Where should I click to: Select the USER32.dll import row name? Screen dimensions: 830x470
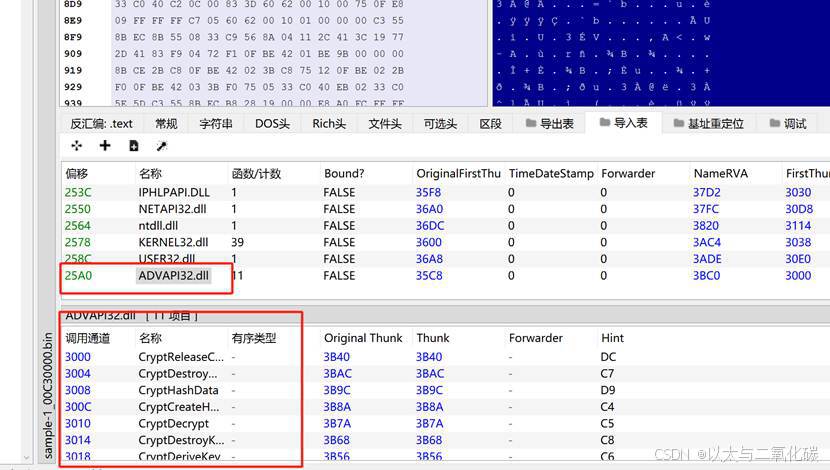(167, 258)
